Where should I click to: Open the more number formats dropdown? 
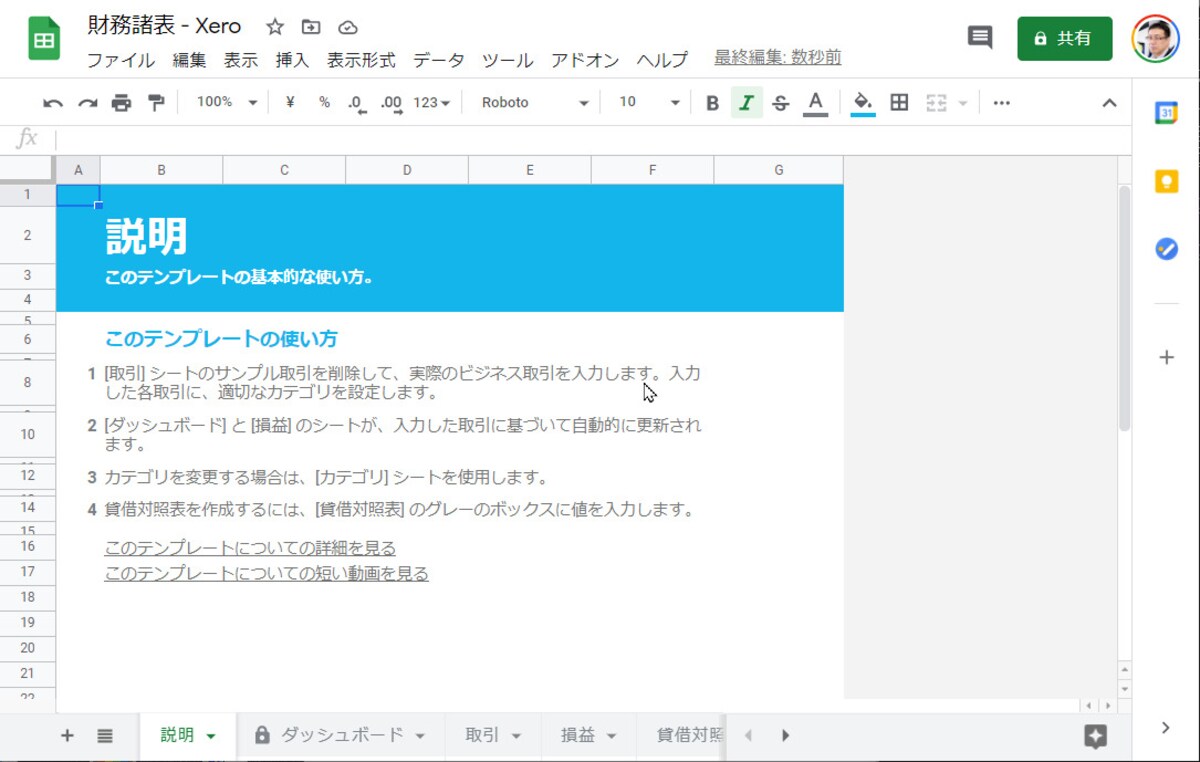point(431,102)
